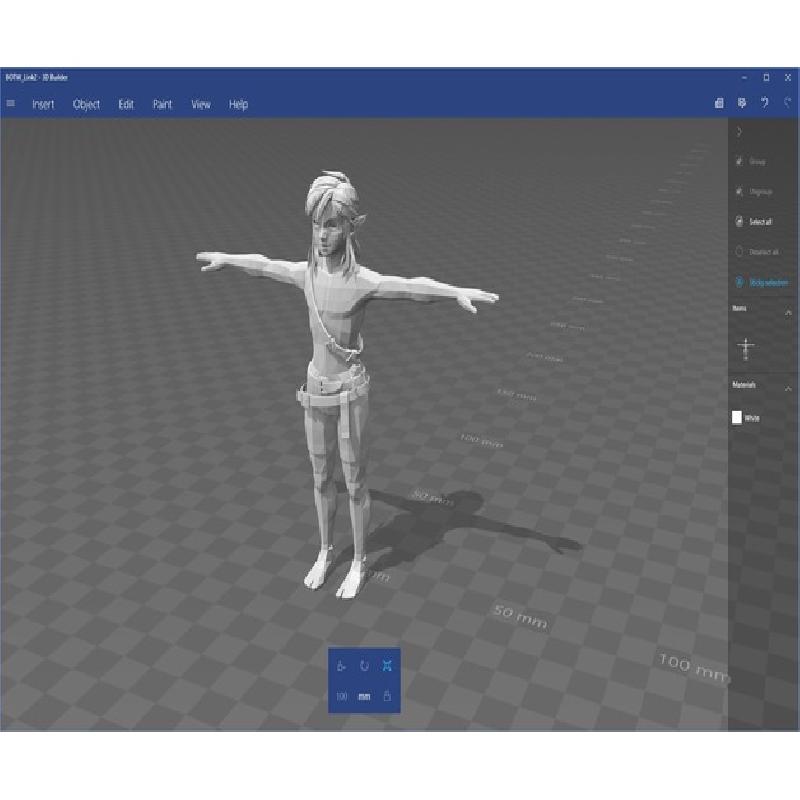This screenshot has height=800, width=800.
Task: Minimize the 3D Builder window
Action: pos(744,78)
